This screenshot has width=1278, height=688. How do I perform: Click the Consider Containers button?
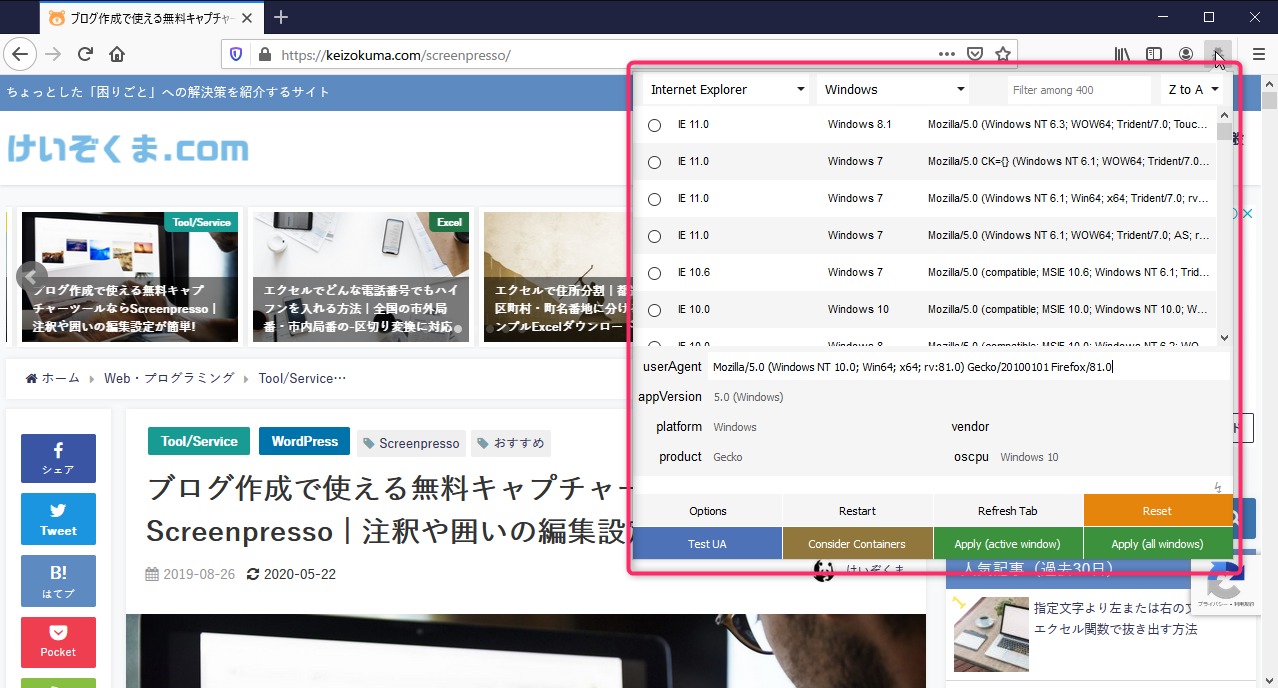tap(858, 544)
